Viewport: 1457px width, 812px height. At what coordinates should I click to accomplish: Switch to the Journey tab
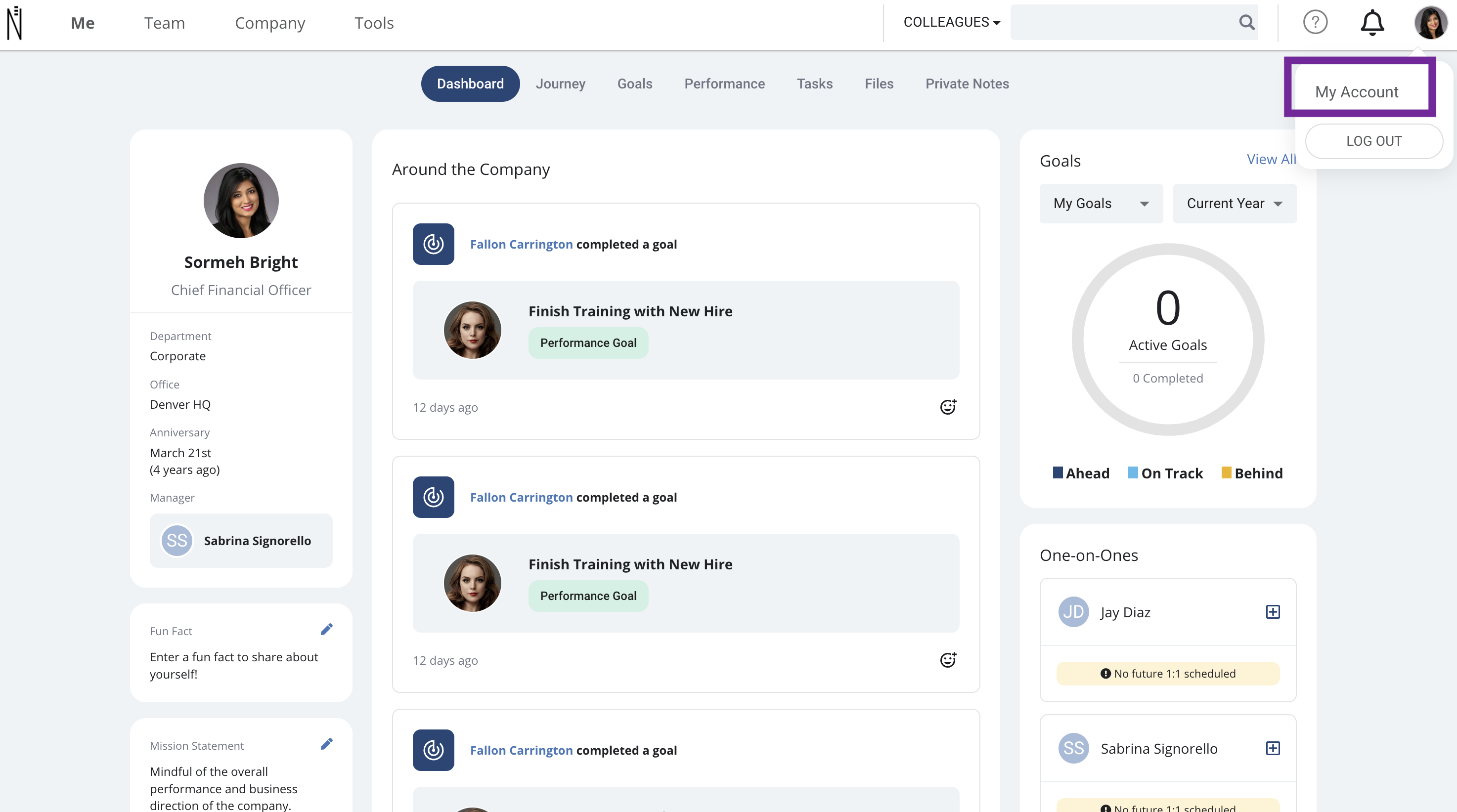click(x=560, y=84)
